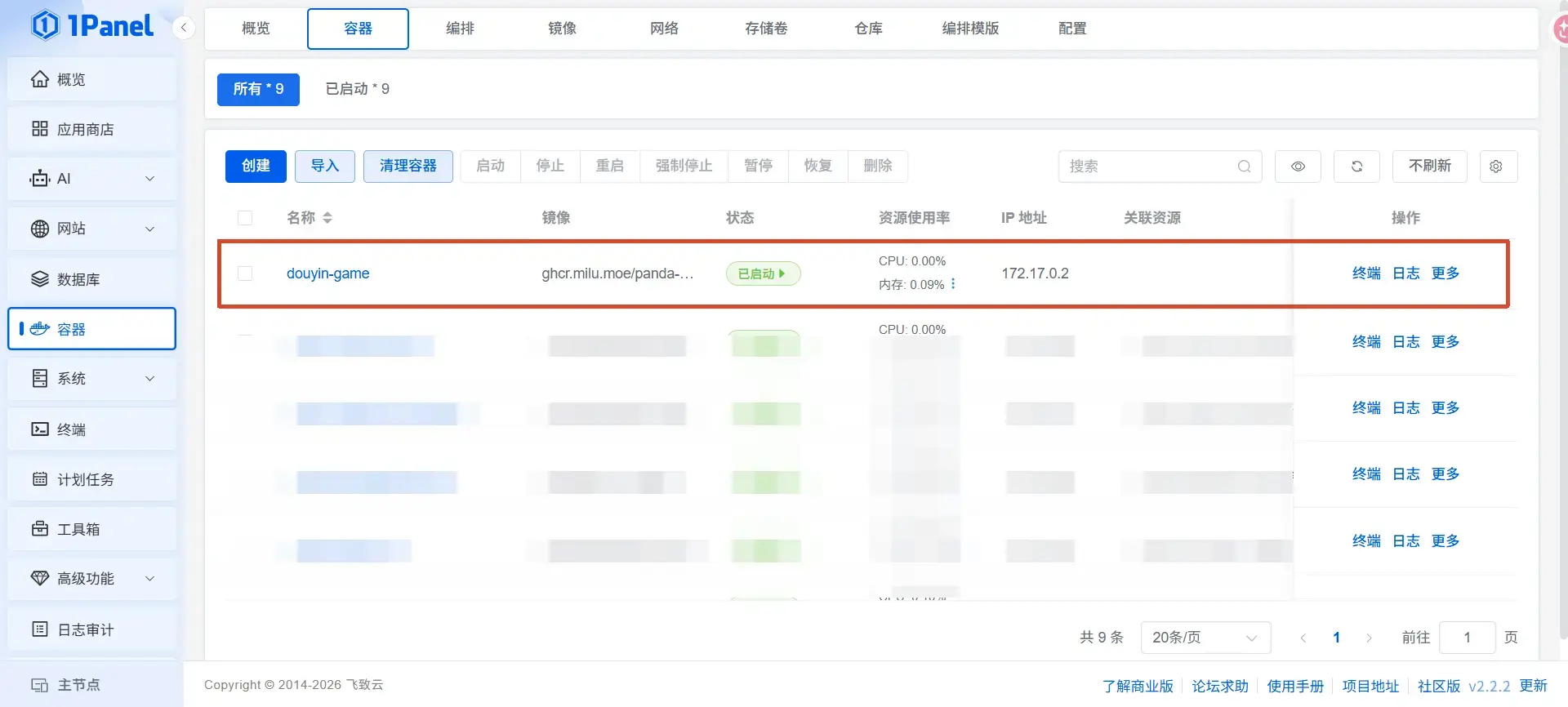Screen dimensions: 1568x707
Task: Click the 搜索 input field
Action: (x=1160, y=167)
